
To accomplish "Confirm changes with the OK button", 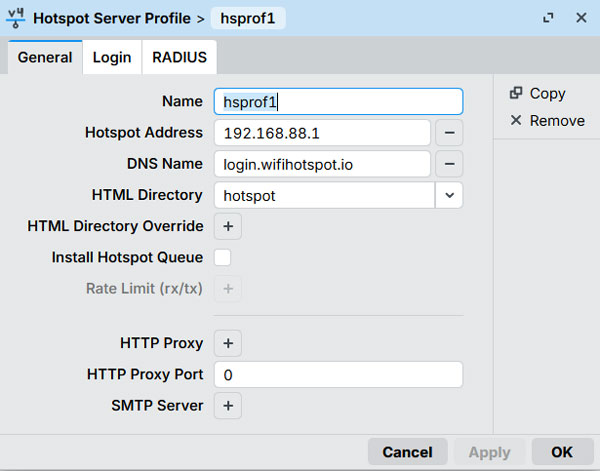I will [562, 452].
